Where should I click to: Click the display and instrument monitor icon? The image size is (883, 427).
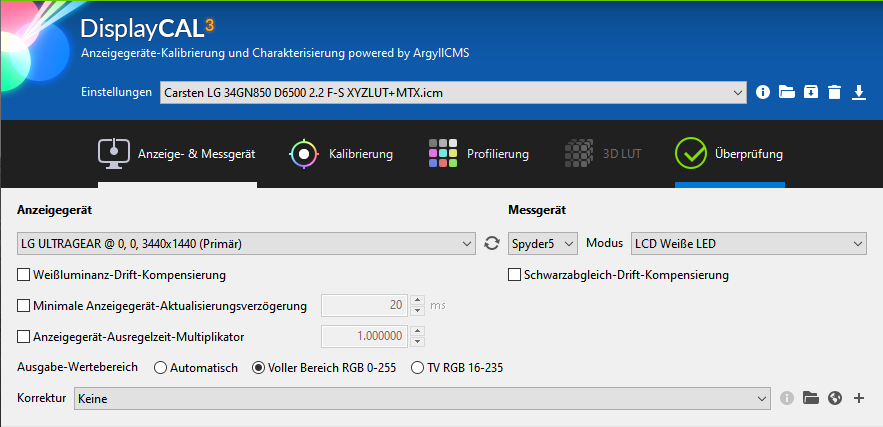tap(114, 153)
